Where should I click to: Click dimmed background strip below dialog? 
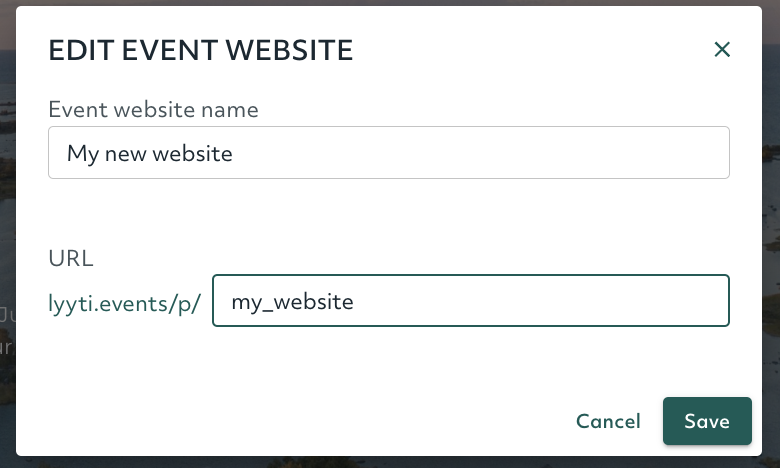point(390,463)
